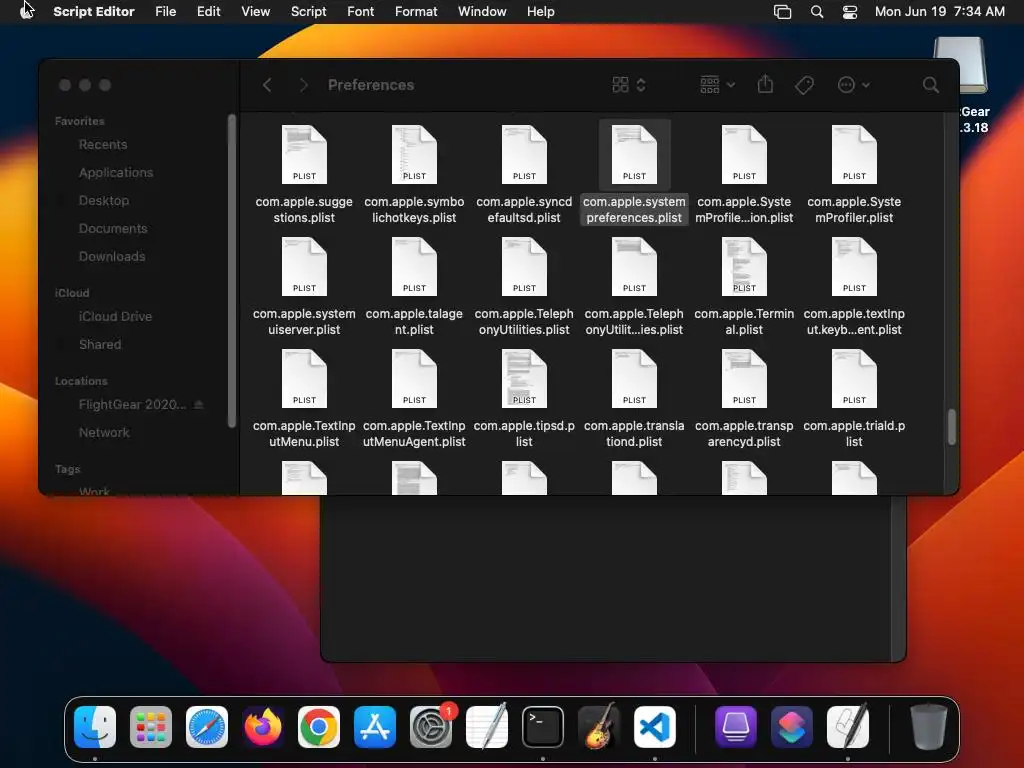Viewport: 1024px width, 768px height.
Task: Select Documents in the sidebar
Action: pyautogui.click(x=113, y=229)
